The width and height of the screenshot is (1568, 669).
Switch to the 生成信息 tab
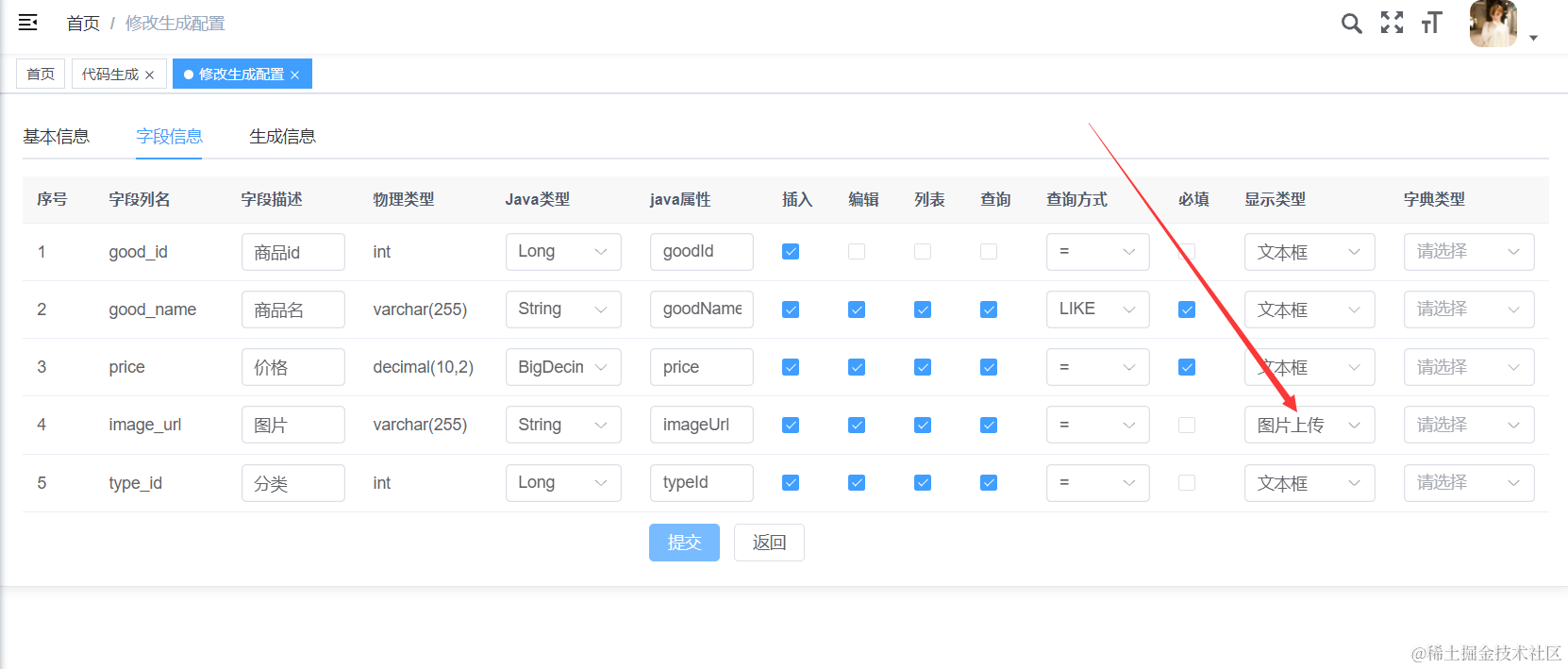coord(282,137)
